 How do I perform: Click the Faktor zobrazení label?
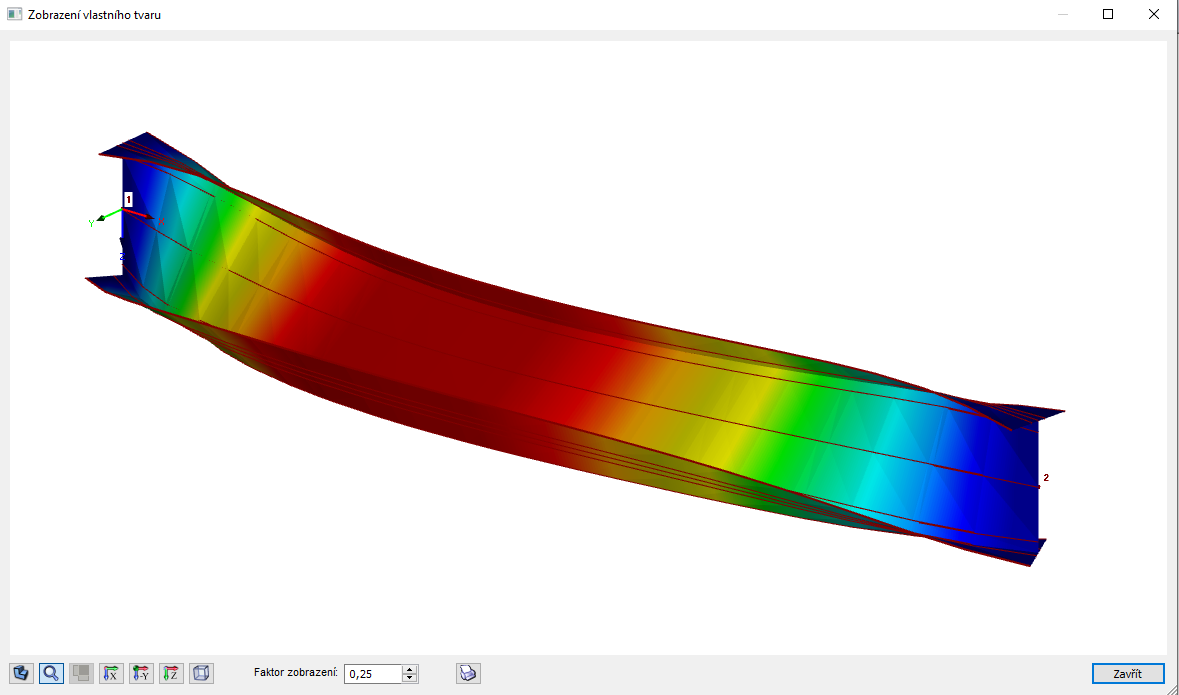(296, 672)
